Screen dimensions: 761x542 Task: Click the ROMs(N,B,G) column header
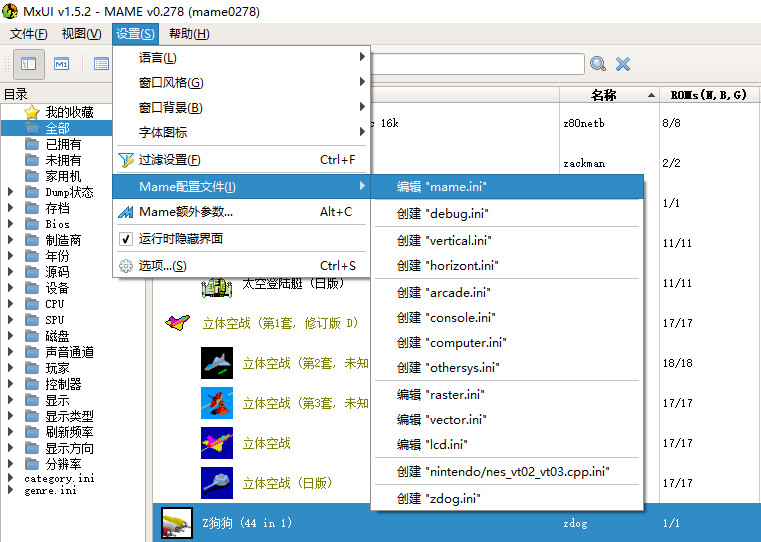(x=708, y=95)
